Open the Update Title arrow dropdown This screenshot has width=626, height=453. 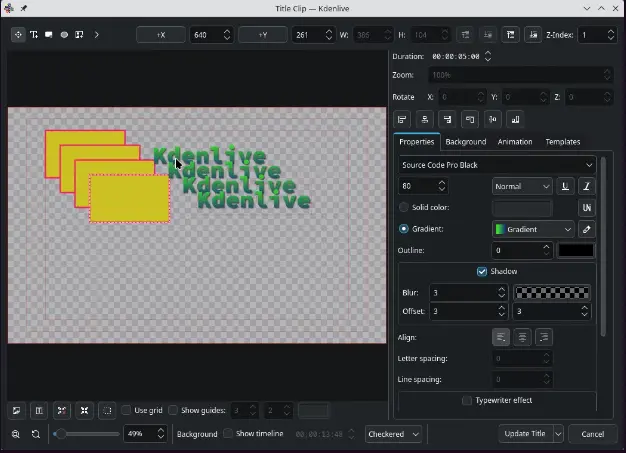pyautogui.click(x=558, y=433)
